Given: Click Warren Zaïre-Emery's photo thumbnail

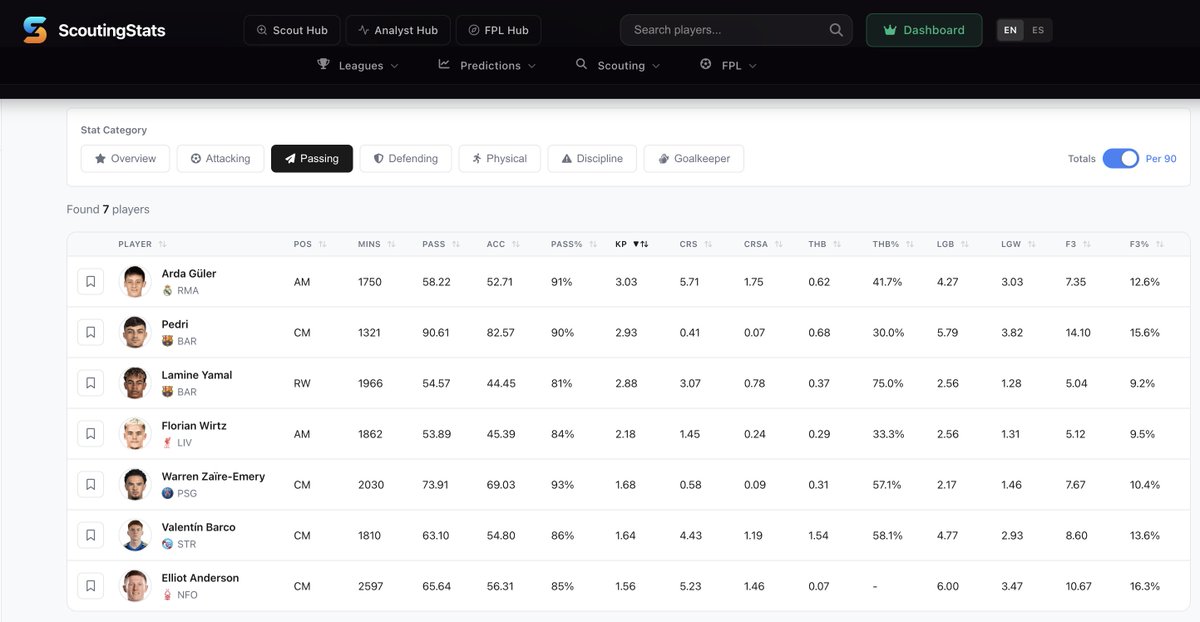Looking at the screenshot, I should (135, 485).
